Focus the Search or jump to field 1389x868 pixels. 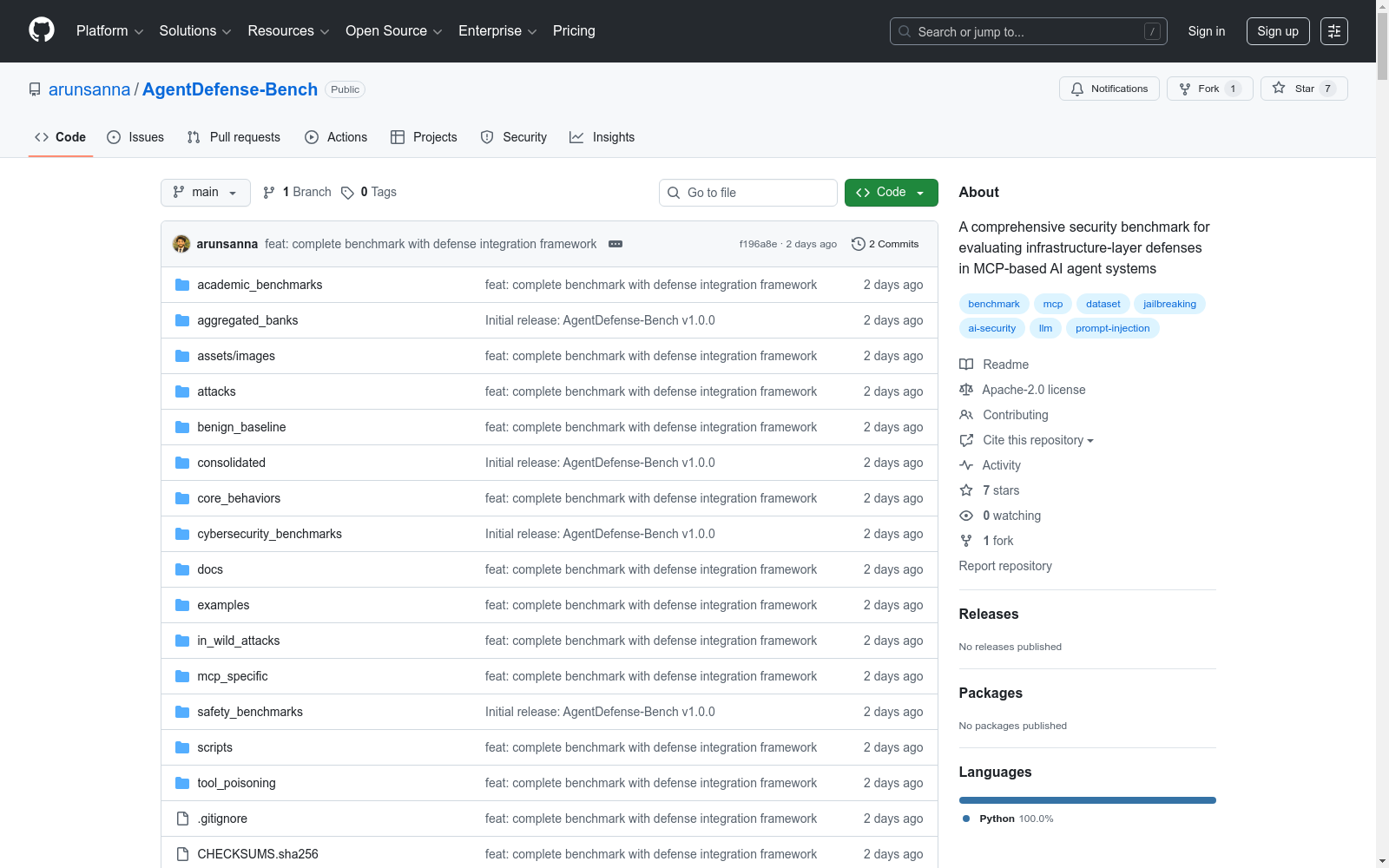coord(1029,31)
